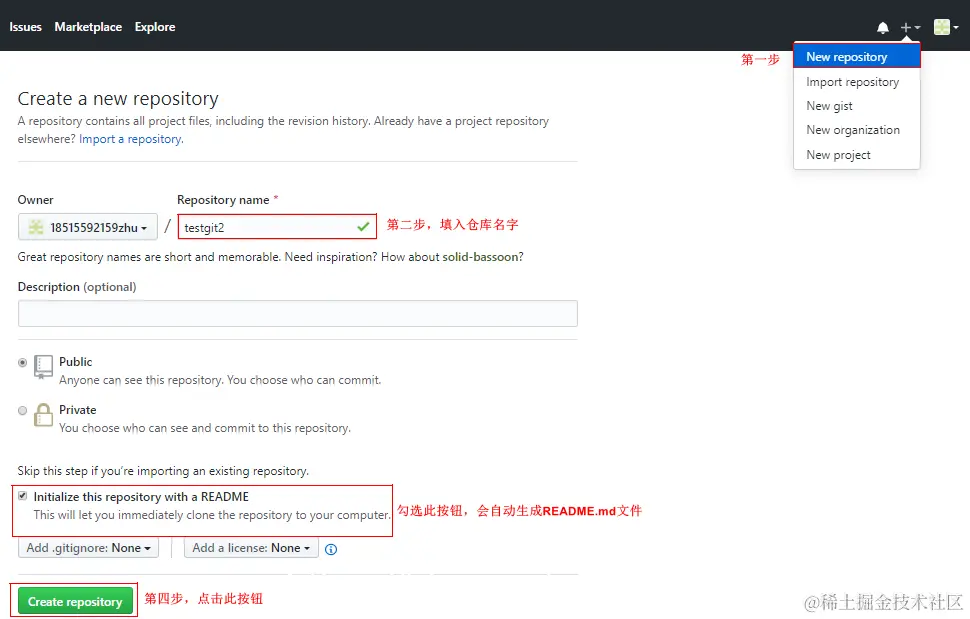Viewport: 970px width, 619px height.
Task: Click the Public repository book icon
Action: (43, 366)
